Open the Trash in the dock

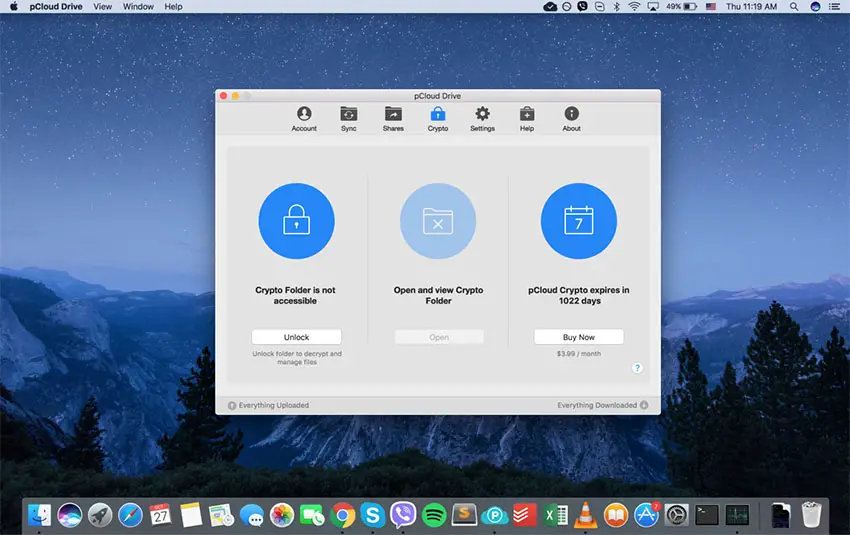[811, 515]
